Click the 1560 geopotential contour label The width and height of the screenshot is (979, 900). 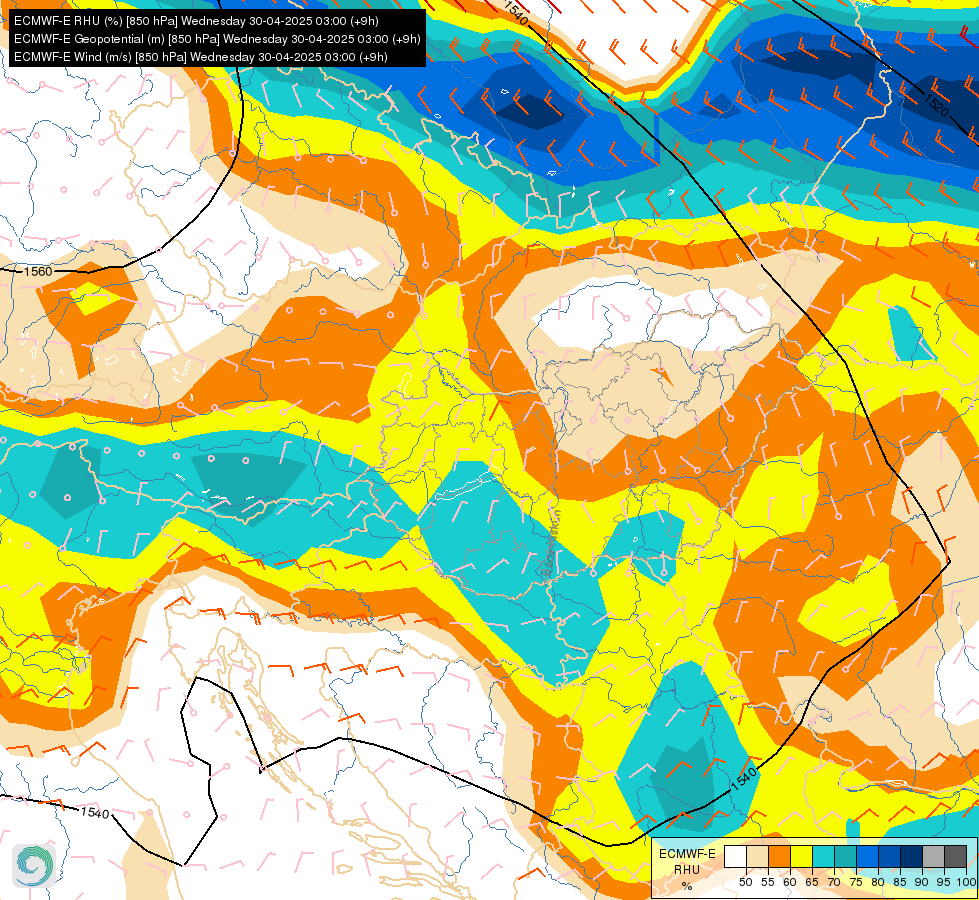coord(38,271)
